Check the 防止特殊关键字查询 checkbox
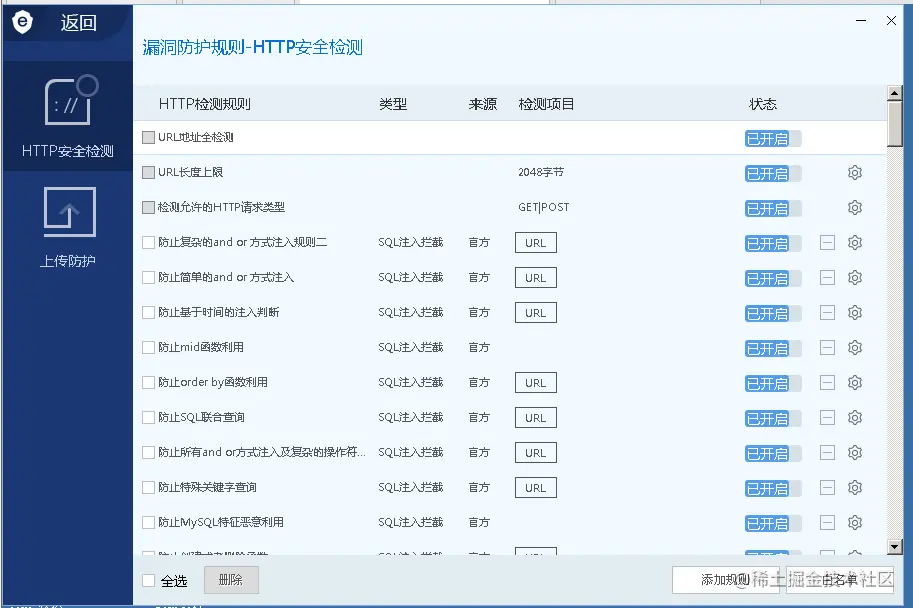 point(148,487)
